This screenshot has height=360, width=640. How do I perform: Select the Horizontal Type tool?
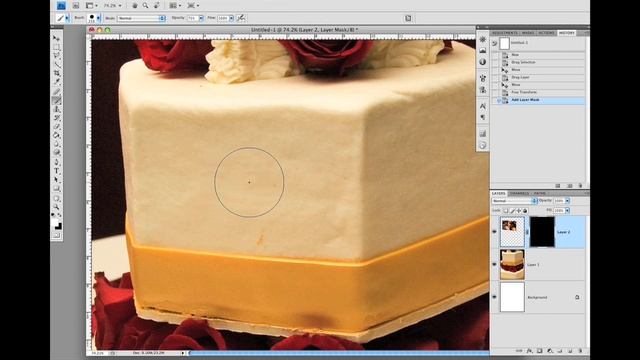click(x=57, y=171)
